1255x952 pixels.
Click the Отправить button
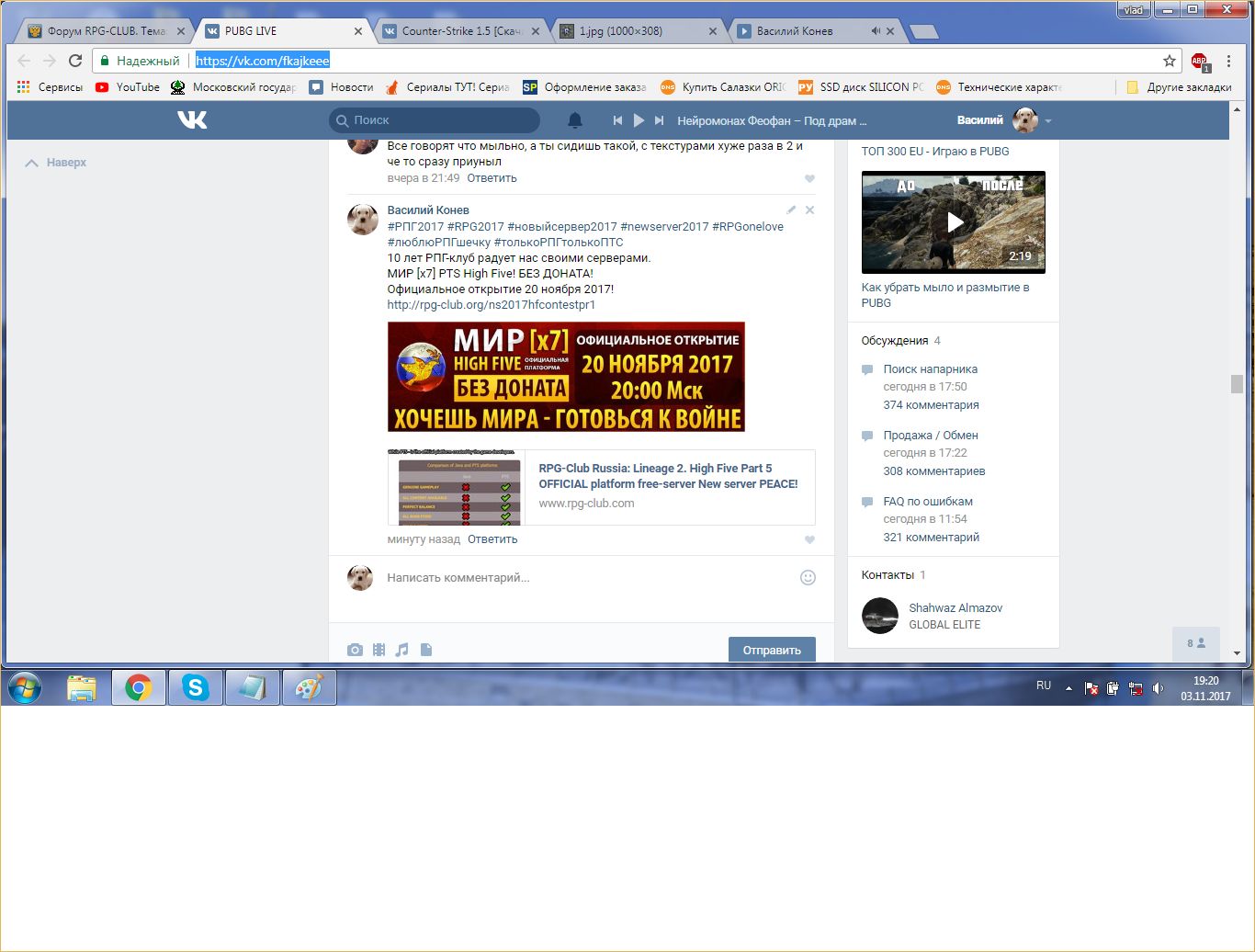pyautogui.click(x=772, y=650)
